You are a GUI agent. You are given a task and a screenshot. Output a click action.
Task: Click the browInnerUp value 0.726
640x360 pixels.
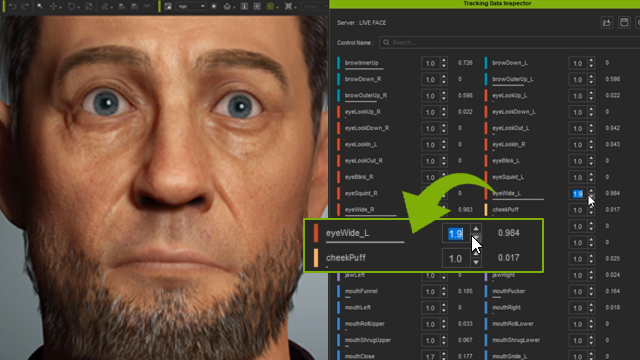click(465, 63)
